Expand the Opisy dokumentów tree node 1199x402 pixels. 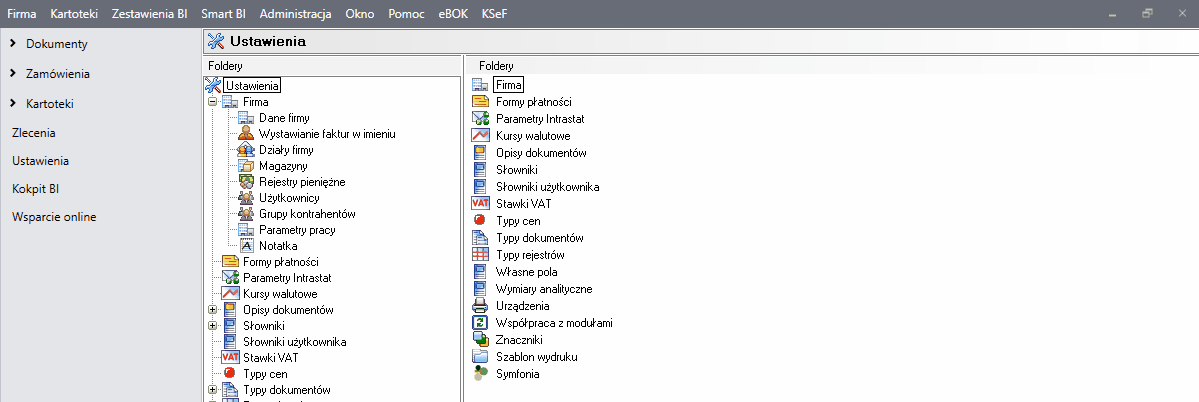pyautogui.click(x=212, y=310)
